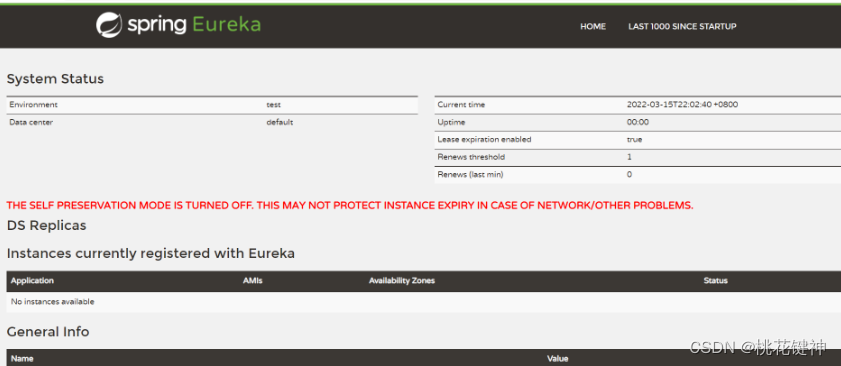Click the Spring Eureka leaf logo

point(109,25)
